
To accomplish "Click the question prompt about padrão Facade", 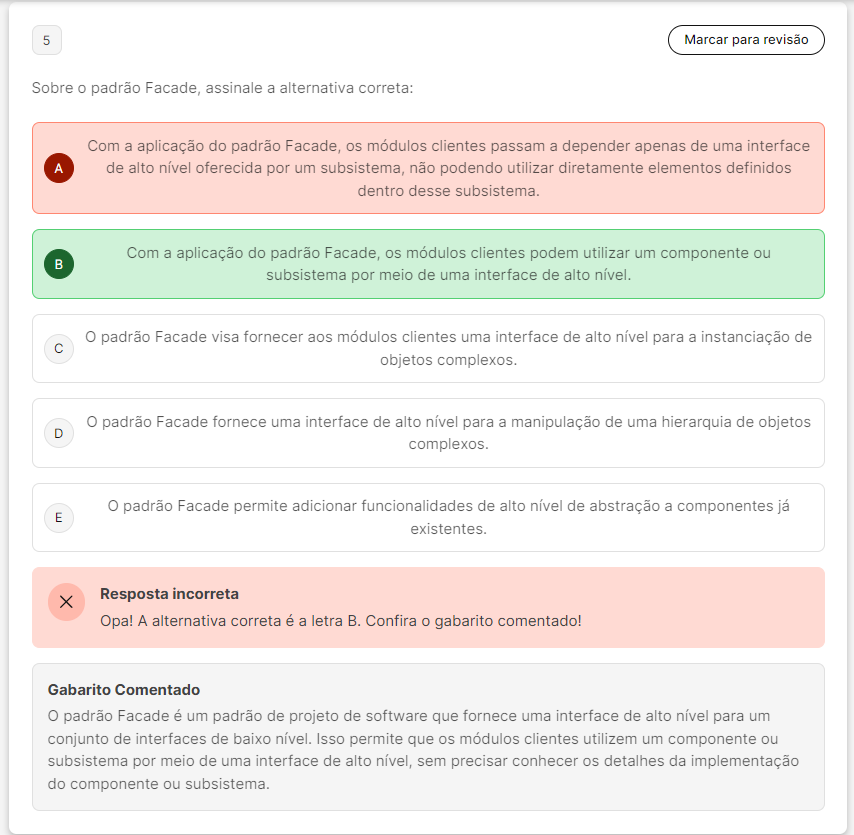I will pos(222,88).
